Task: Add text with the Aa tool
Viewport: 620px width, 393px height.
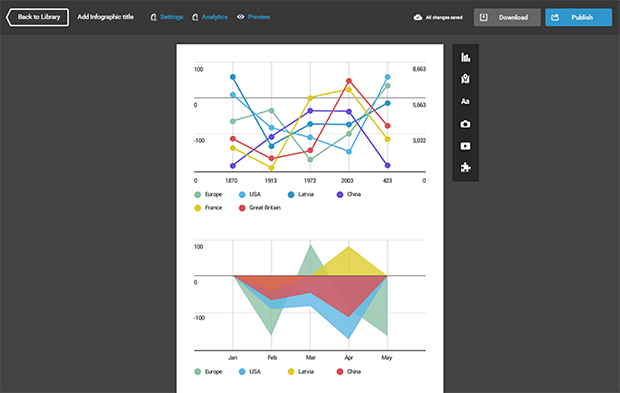Action: pos(465,102)
